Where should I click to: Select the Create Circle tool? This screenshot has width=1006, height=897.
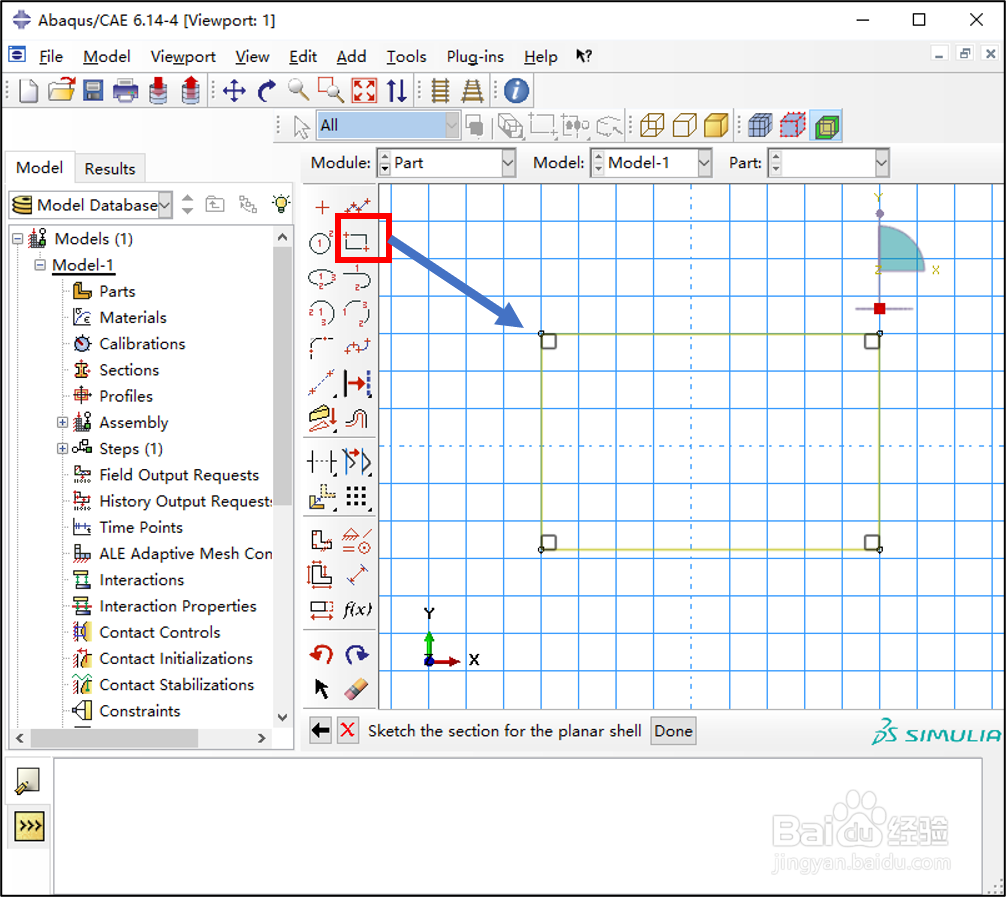point(321,243)
